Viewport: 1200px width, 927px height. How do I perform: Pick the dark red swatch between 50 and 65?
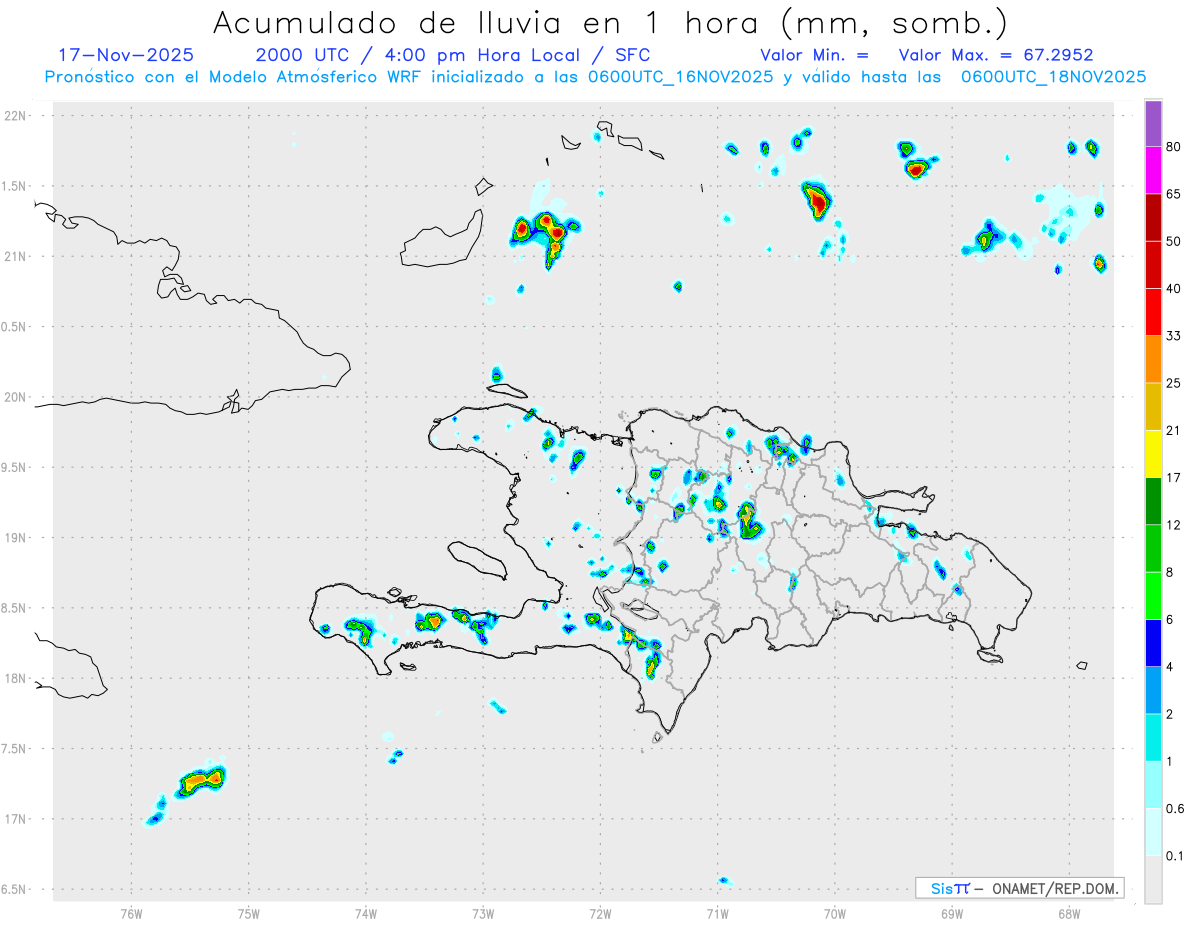click(x=1153, y=217)
